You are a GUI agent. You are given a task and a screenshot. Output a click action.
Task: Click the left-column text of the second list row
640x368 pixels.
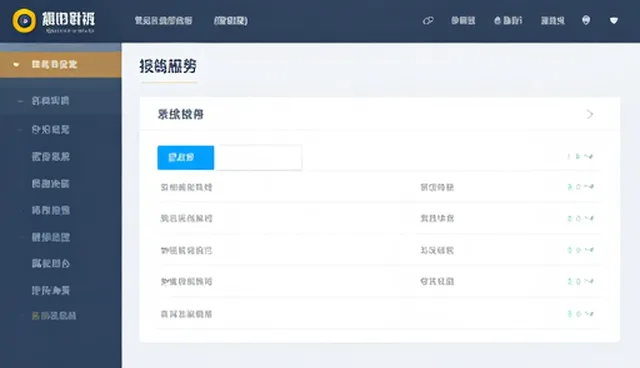pos(187,219)
